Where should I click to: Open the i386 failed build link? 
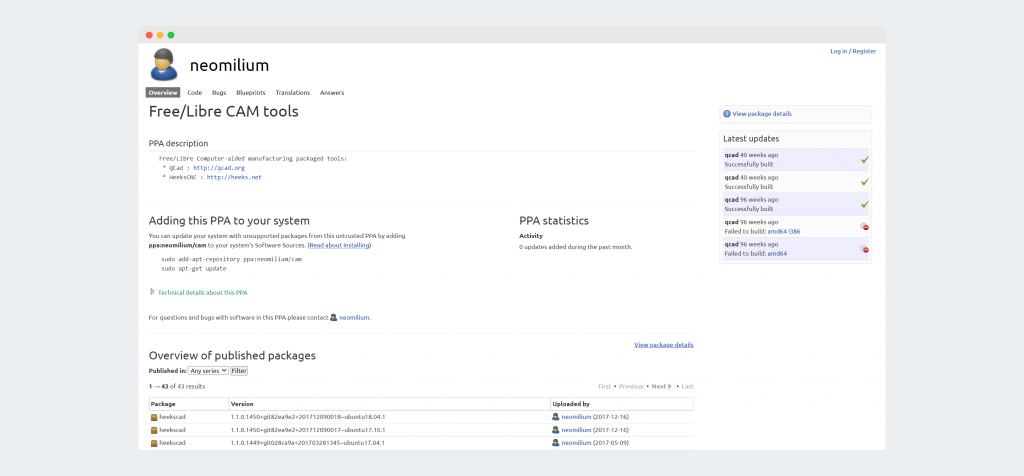795,231
